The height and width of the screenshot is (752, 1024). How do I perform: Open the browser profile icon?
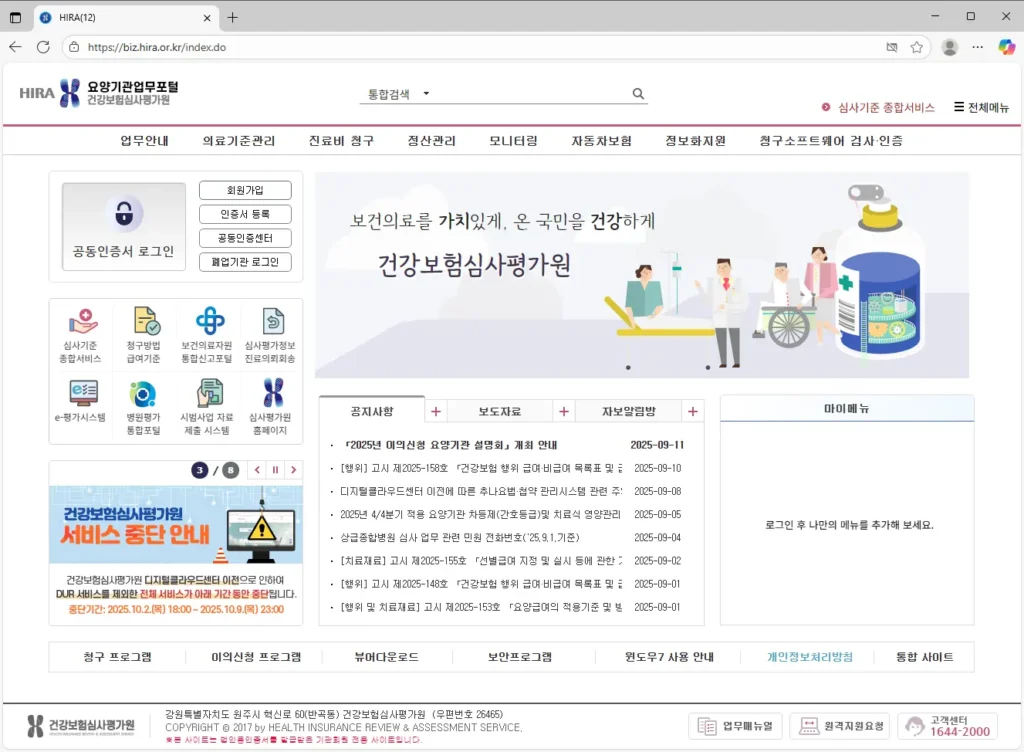click(x=950, y=47)
